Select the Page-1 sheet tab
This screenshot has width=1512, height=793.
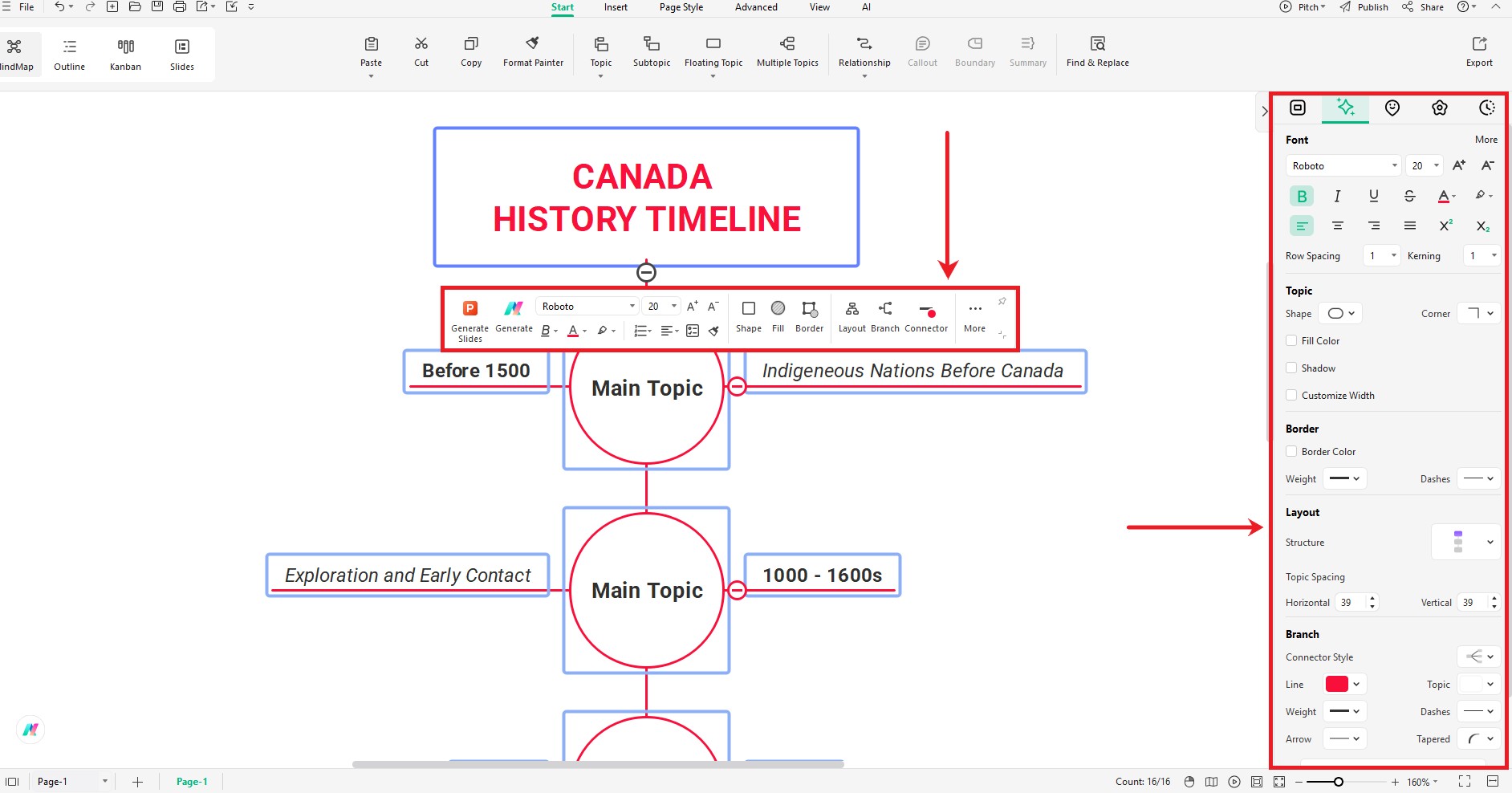click(x=192, y=782)
